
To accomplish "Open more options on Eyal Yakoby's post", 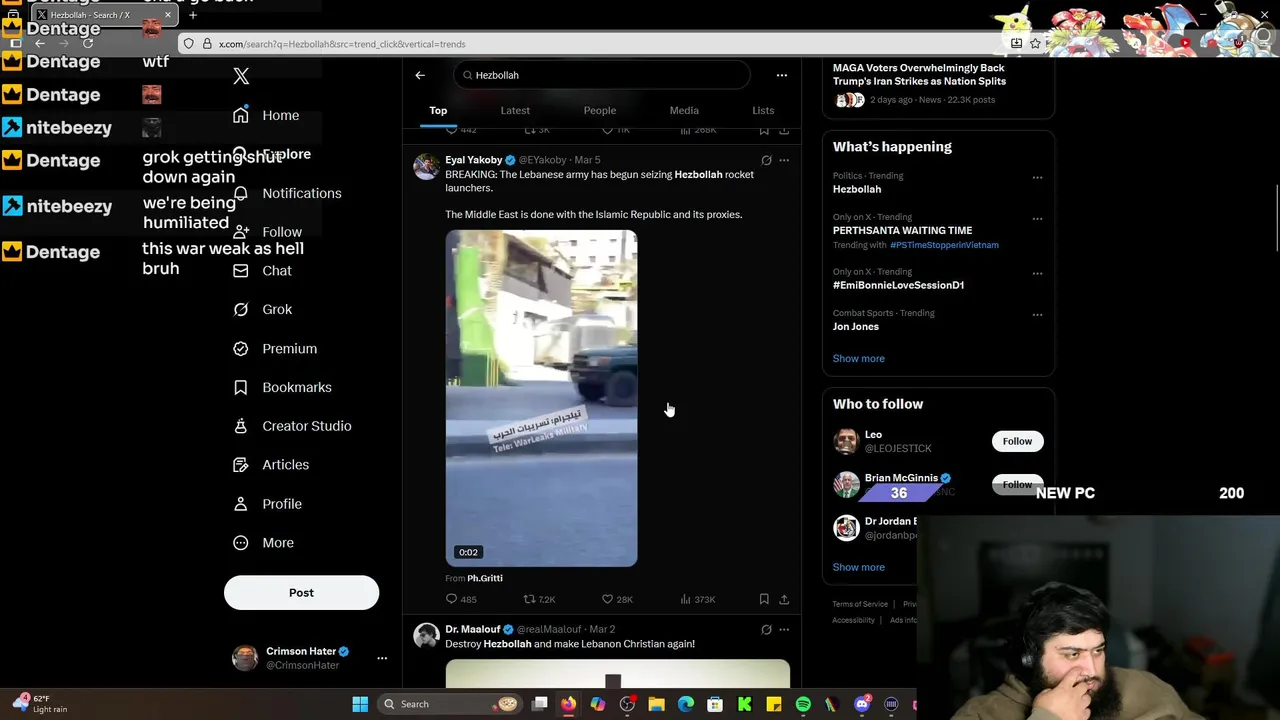I will pos(784,160).
